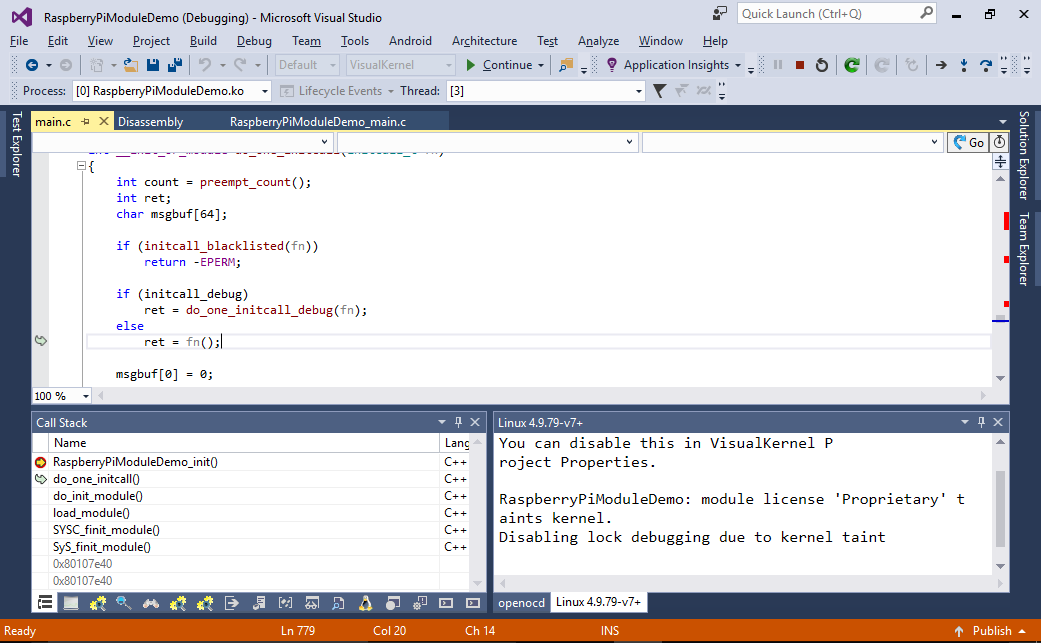
Task: Click the Go button
Action: 969,142
